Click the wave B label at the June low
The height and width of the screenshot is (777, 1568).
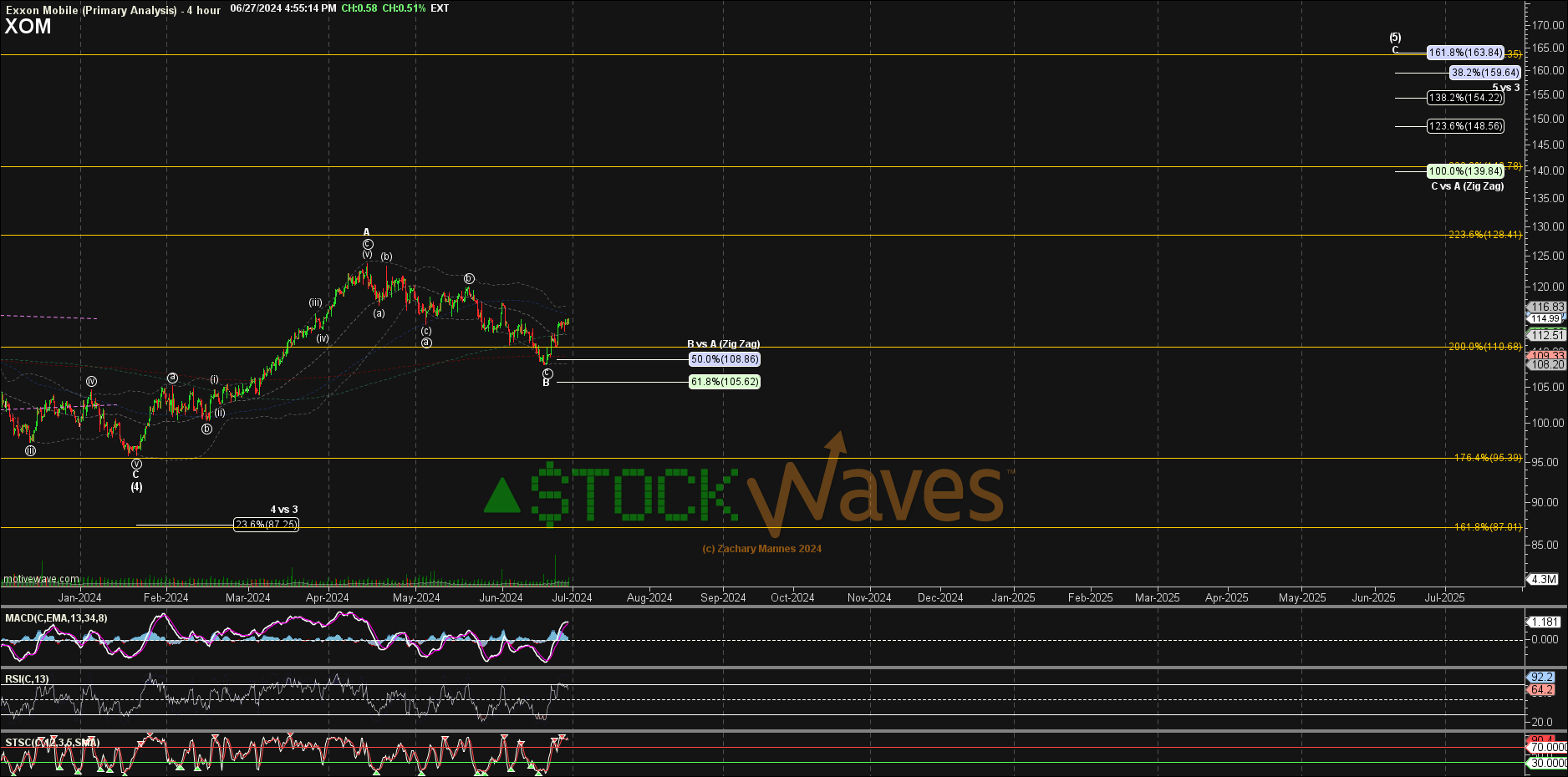547,383
